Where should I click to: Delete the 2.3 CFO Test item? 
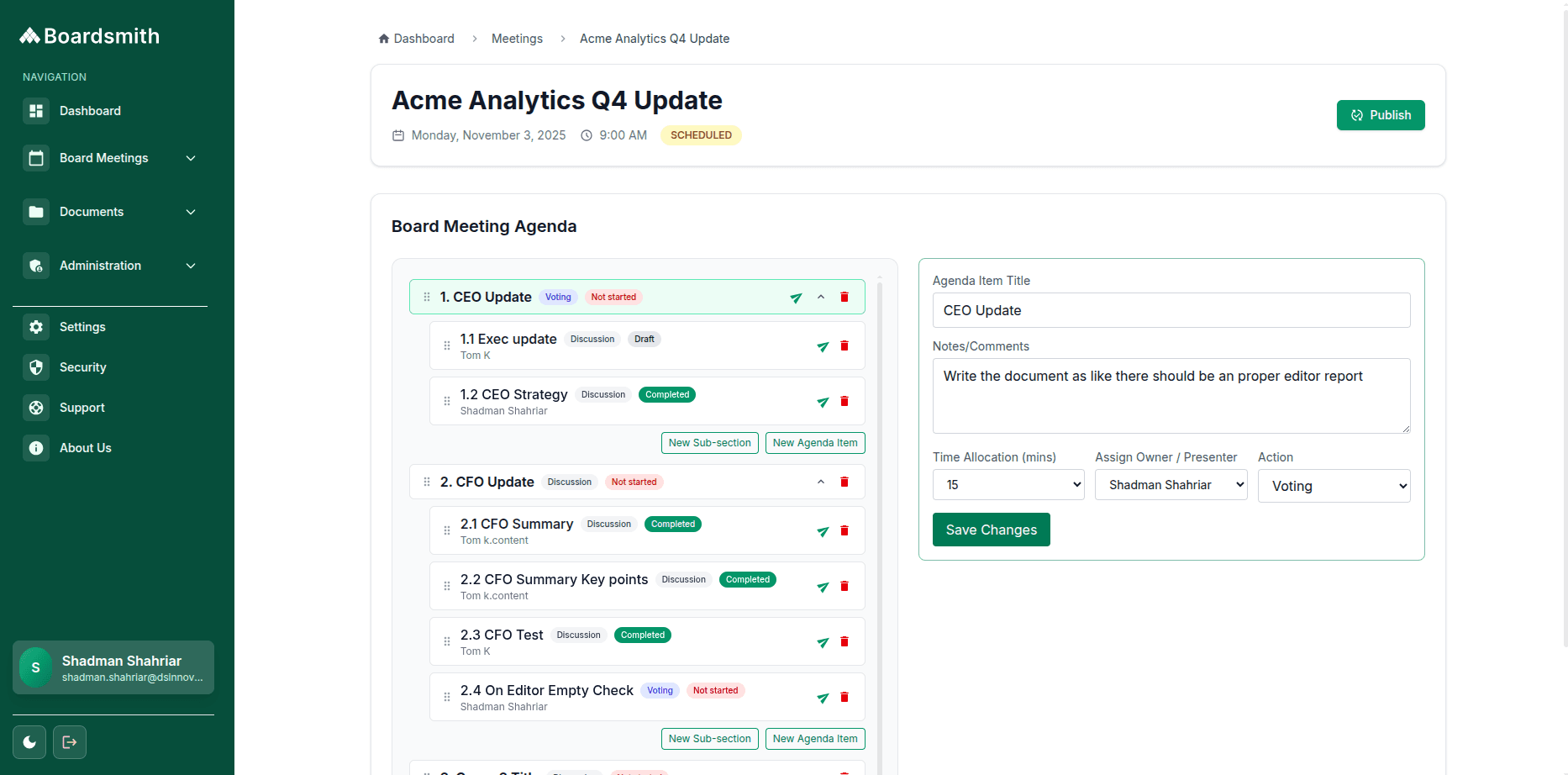845,641
